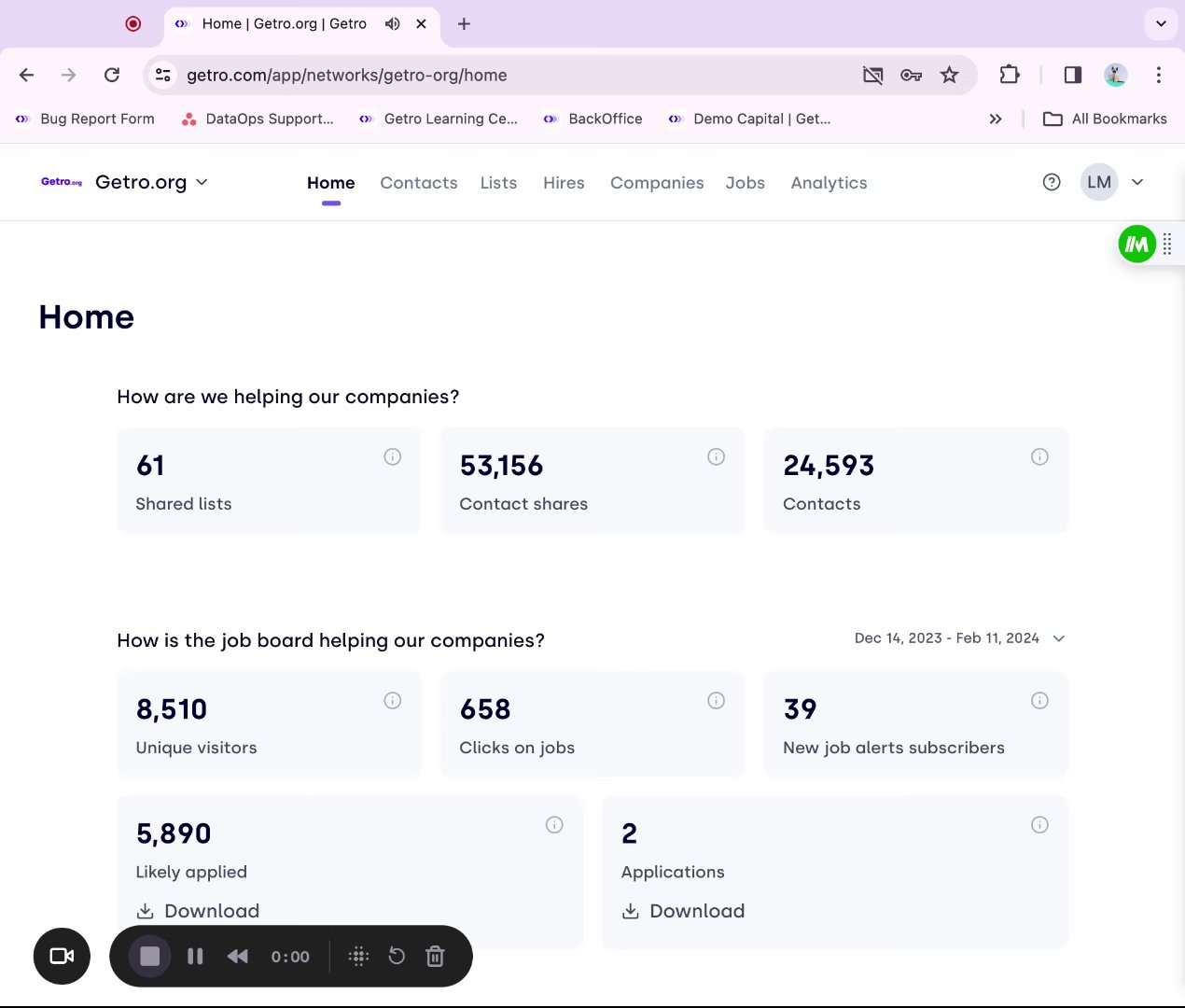This screenshot has width=1185, height=1008.
Task: Click info icon on Unique visitors card
Action: click(x=393, y=700)
